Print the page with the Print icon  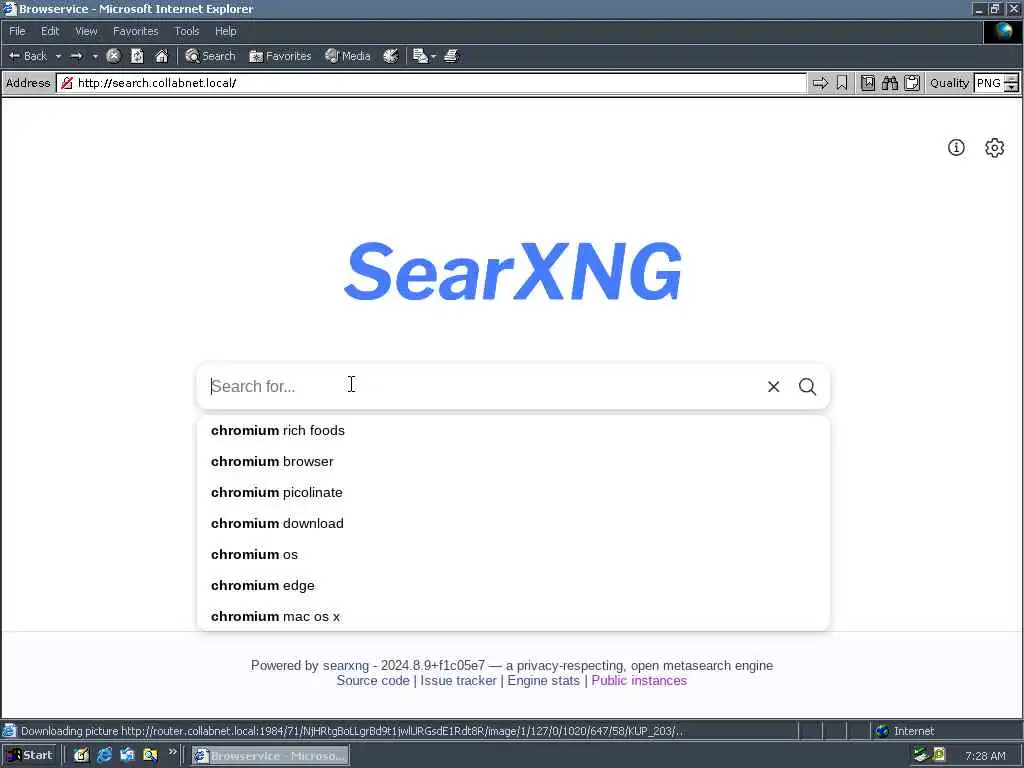[x=451, y=56]
